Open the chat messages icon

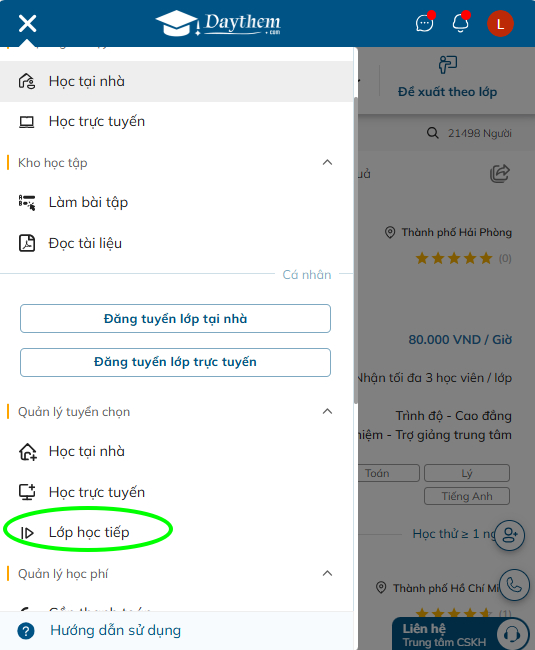pyautogui.click(x=425, y=23)
